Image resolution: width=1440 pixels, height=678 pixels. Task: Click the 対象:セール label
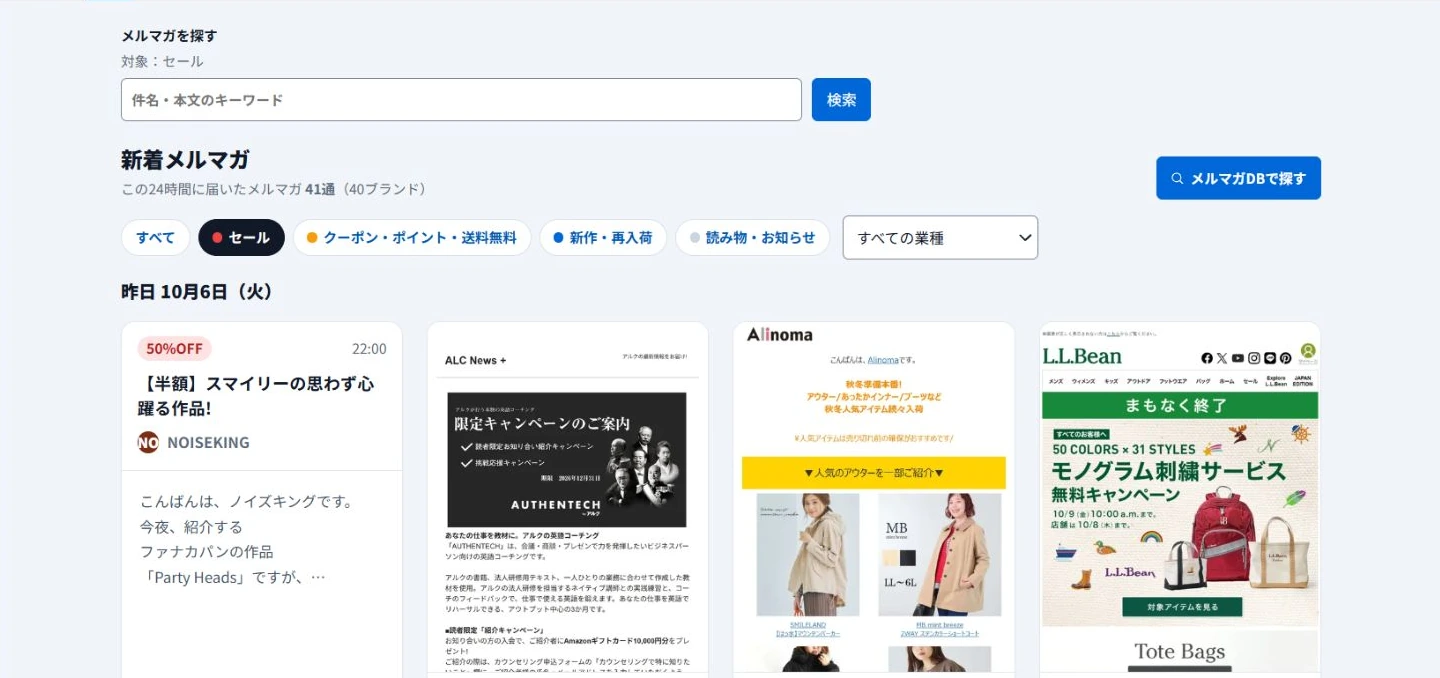(162, 61)
